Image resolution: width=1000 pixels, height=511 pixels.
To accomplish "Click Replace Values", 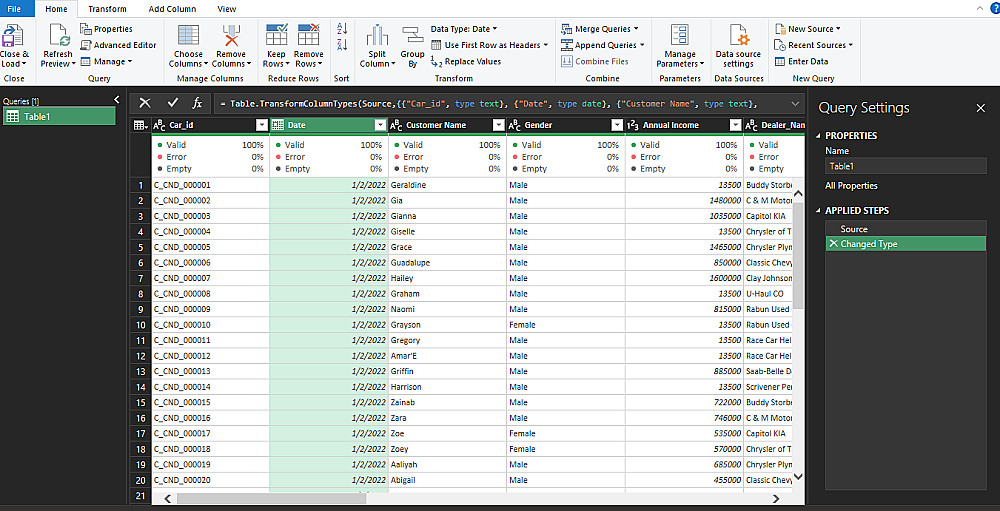I will pyautogui.click(x=466, y=61).
